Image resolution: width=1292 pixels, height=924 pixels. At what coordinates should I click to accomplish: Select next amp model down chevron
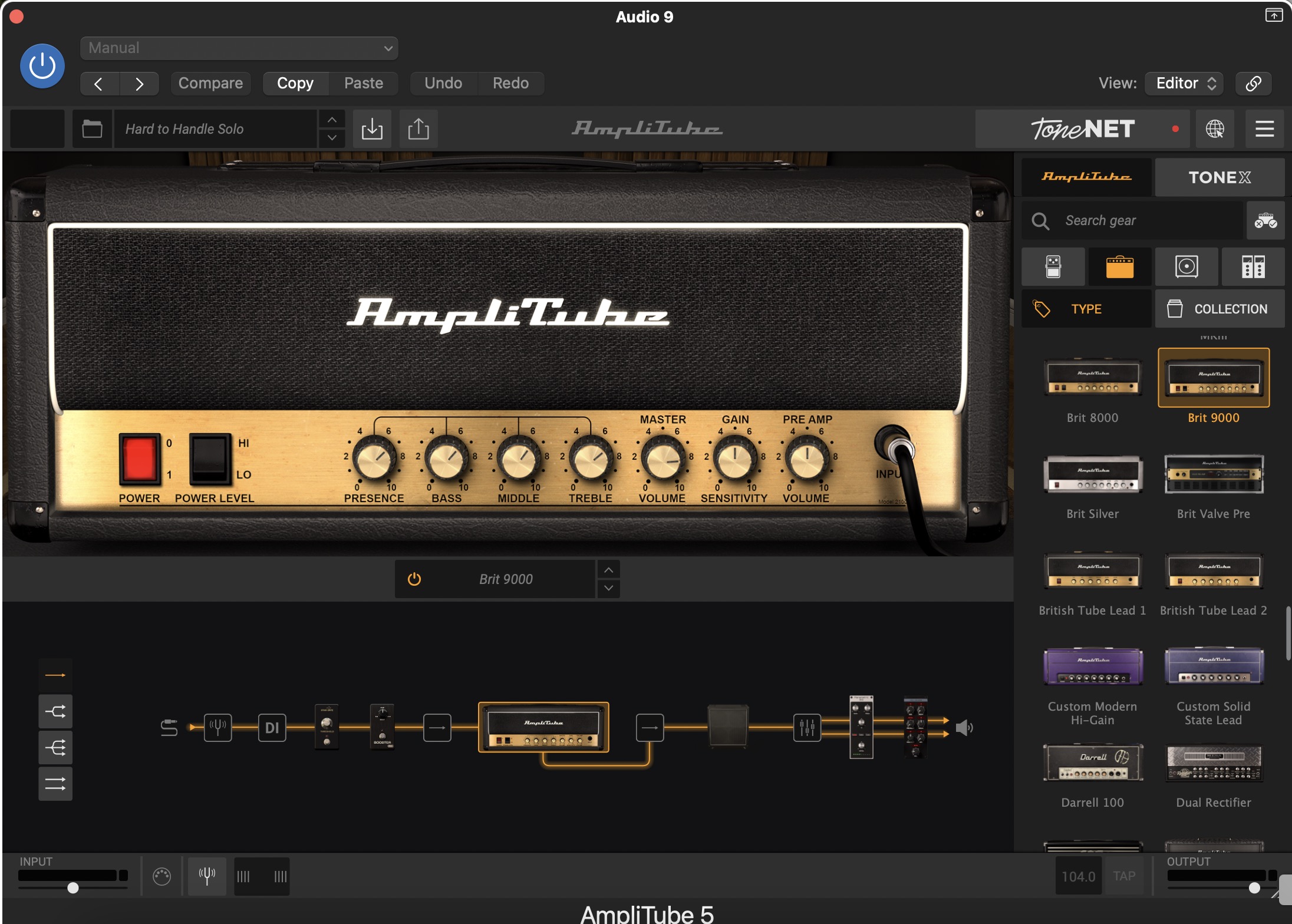point(609,588)
